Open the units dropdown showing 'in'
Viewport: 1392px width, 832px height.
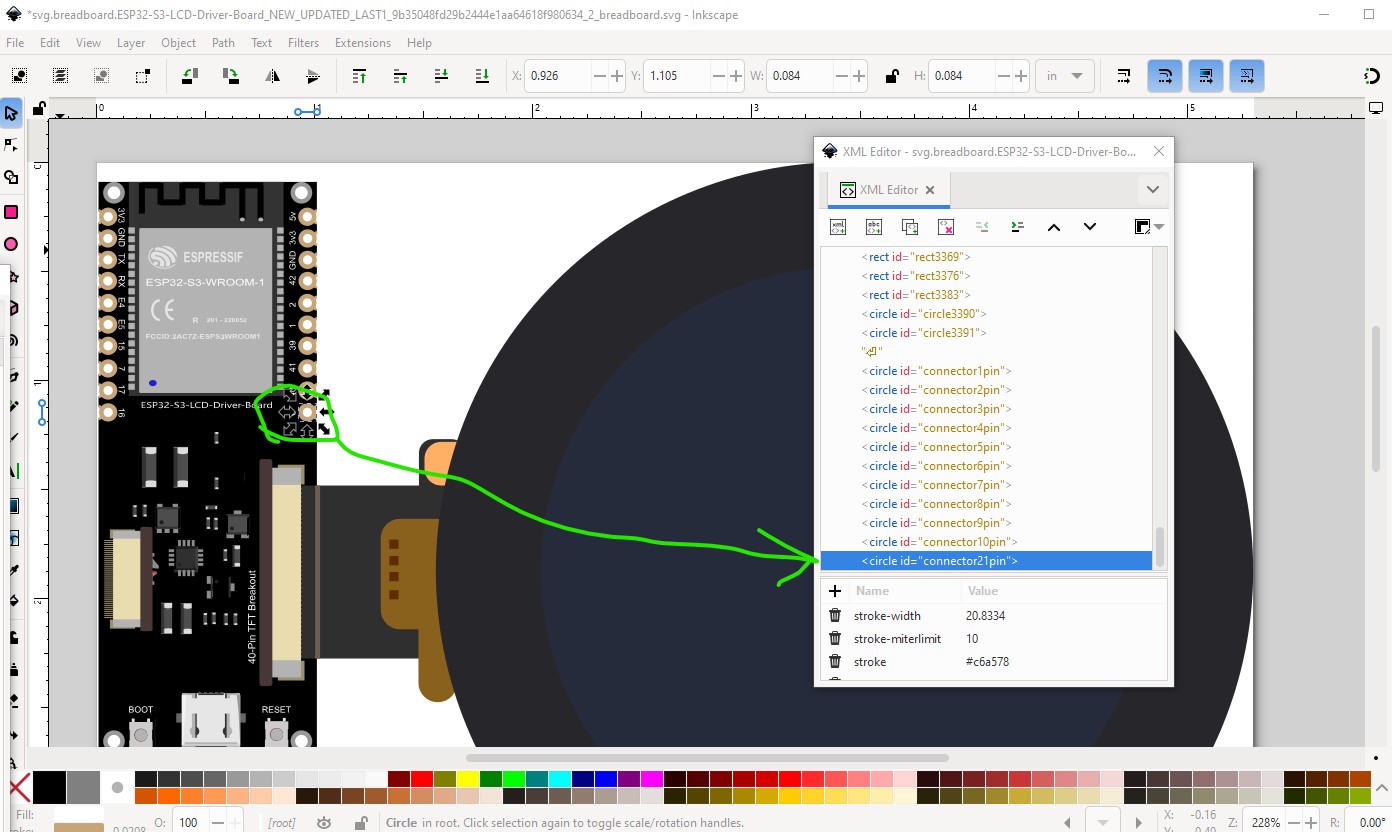coord(1065,76)
